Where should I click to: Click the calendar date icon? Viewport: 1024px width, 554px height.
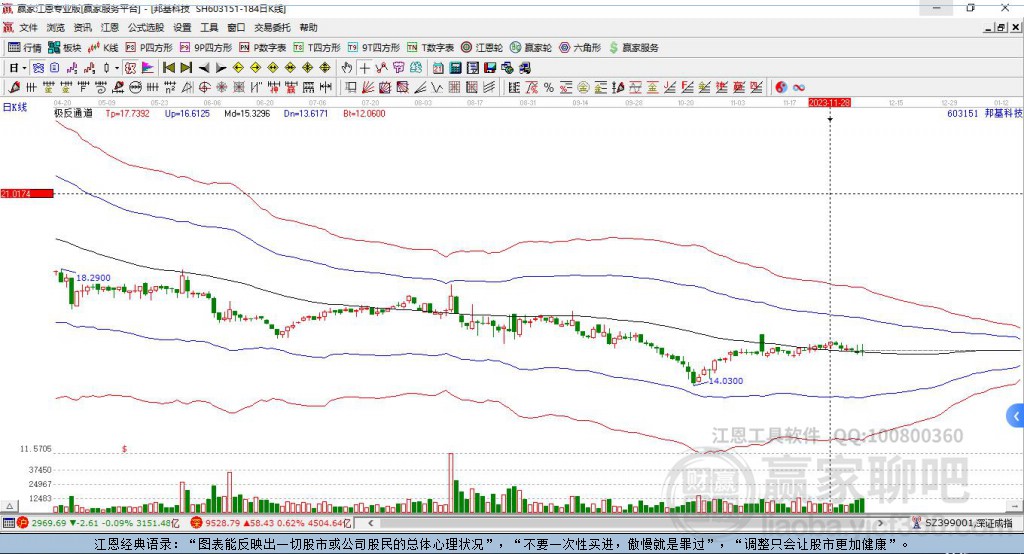coord(438,68)
